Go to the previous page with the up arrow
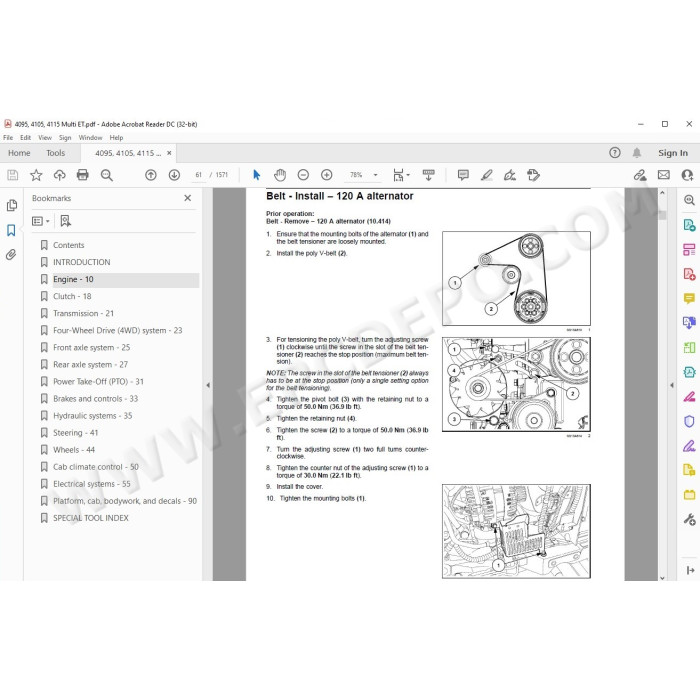The image size is (700, 700). [151, 175]
